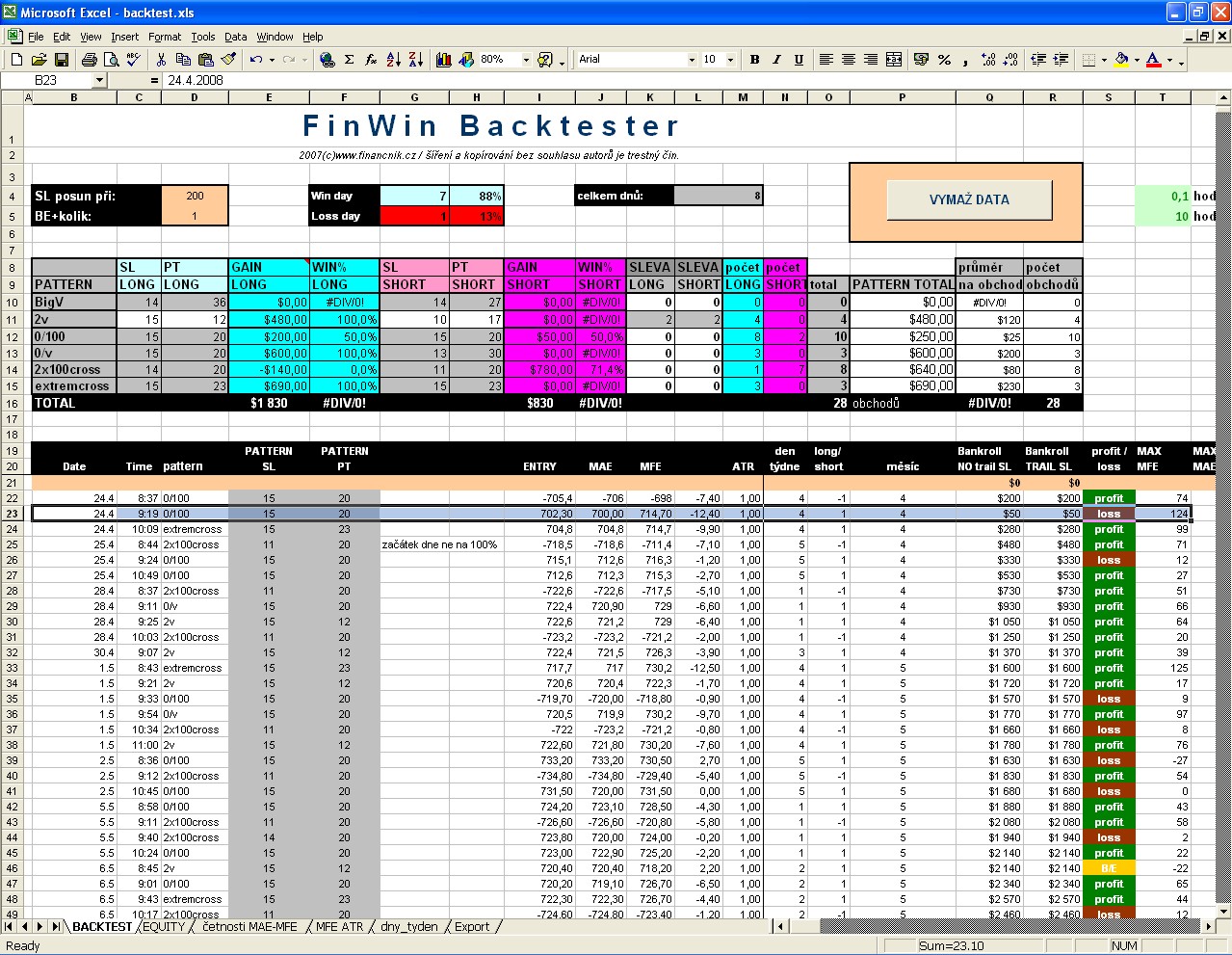This screenshot has width=1232, height=955.
Task: Apply the yellow Fill Color bucket
Action: point(1121,60)
